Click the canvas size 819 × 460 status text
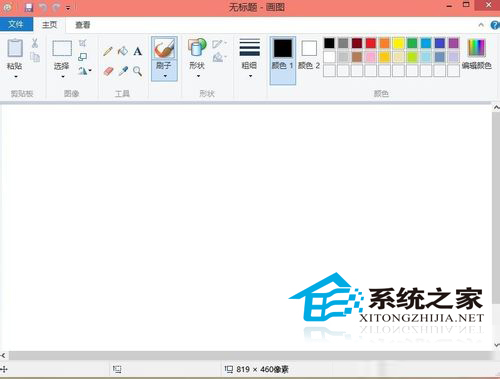The width and height of the screenshot is (500, 379). pyautogui.click(x=262, y=369)
